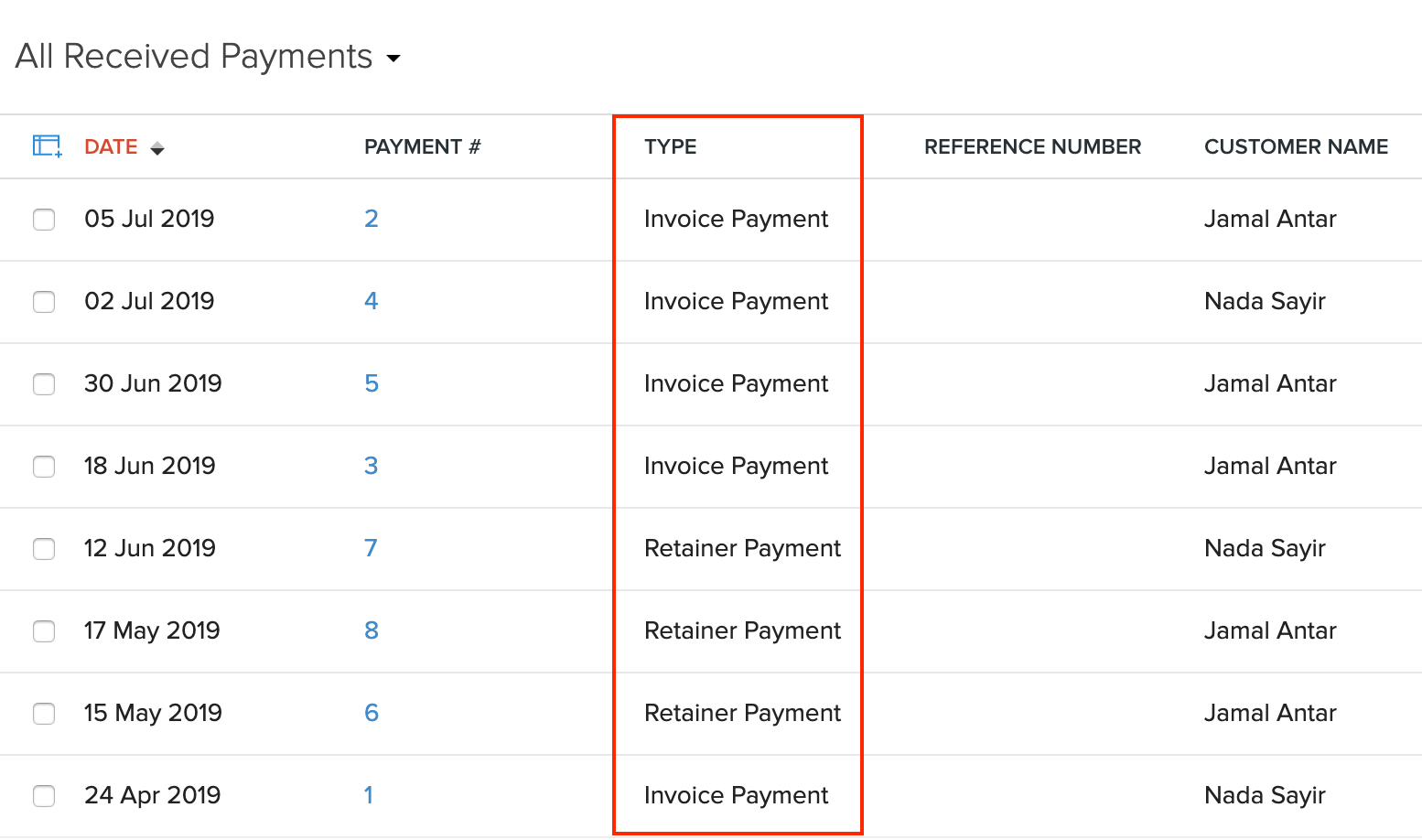The width and height of the screenshot is (1422, 840).
Task: Click the TYPE column header
Action: 670,145
